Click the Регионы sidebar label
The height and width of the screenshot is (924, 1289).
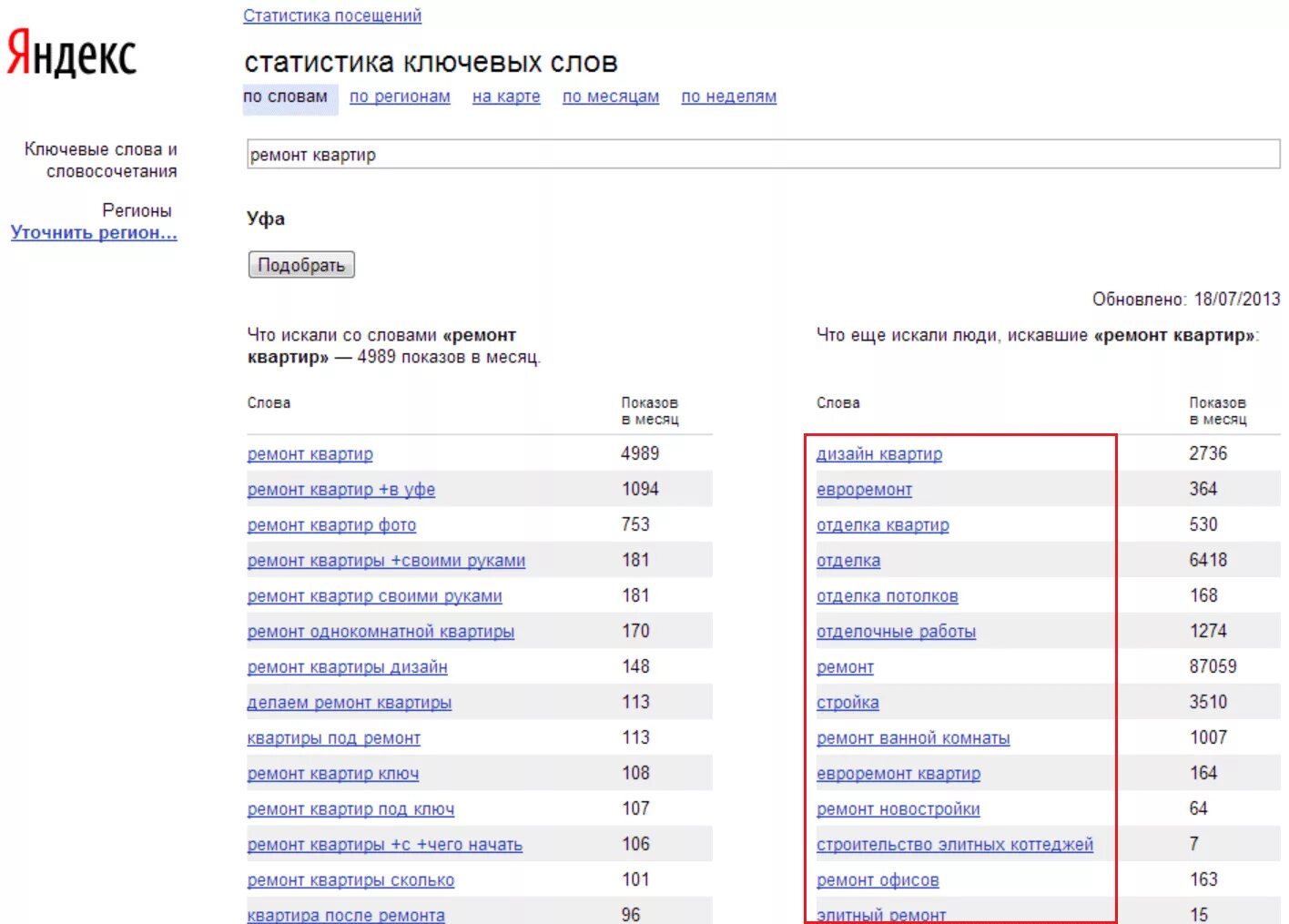[137, 210]
